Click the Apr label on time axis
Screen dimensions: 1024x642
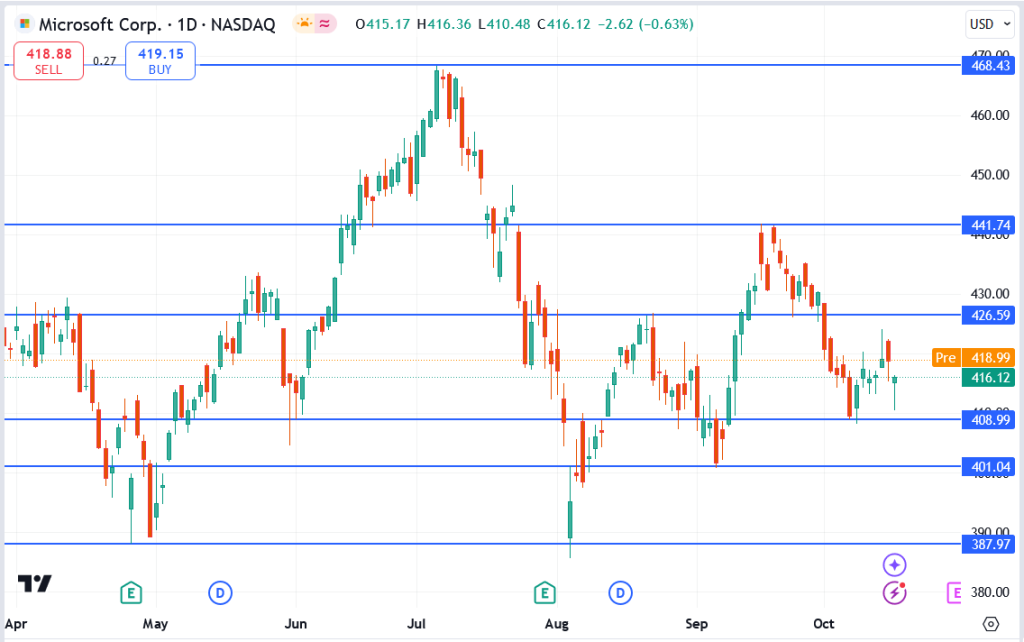click(x=16, y=624)
